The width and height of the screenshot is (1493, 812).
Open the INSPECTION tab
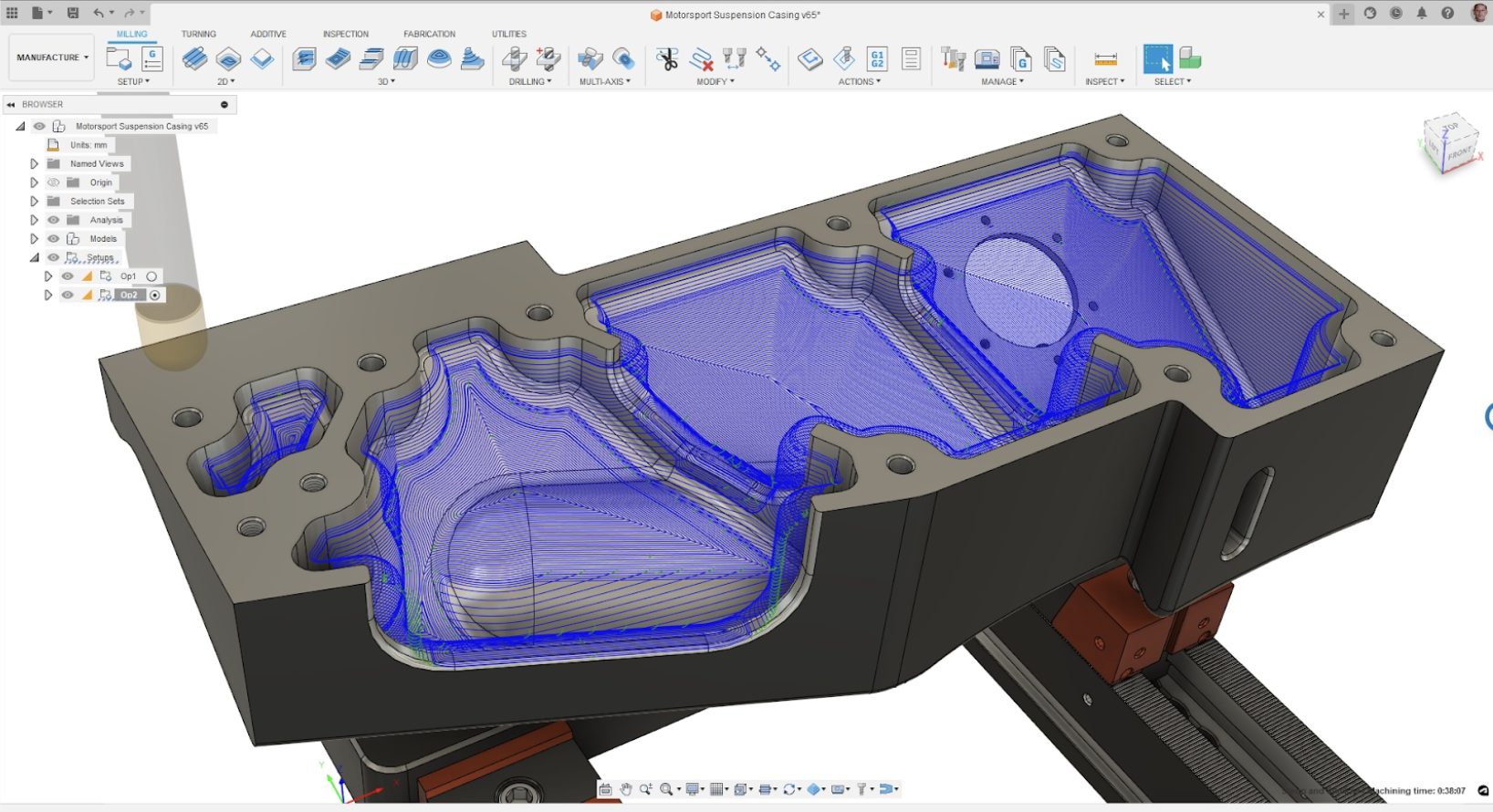pyautogui.click(x=345, y=34)
